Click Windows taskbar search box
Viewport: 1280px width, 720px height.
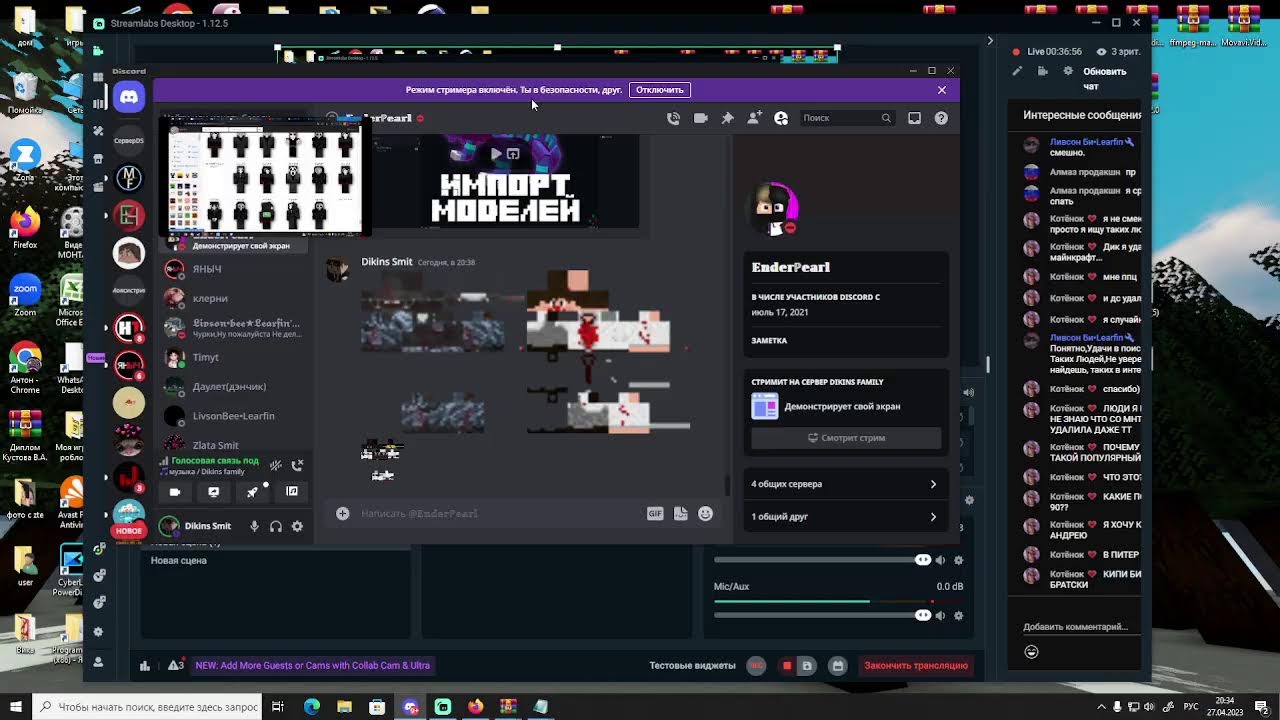click(x=149, y=707)
